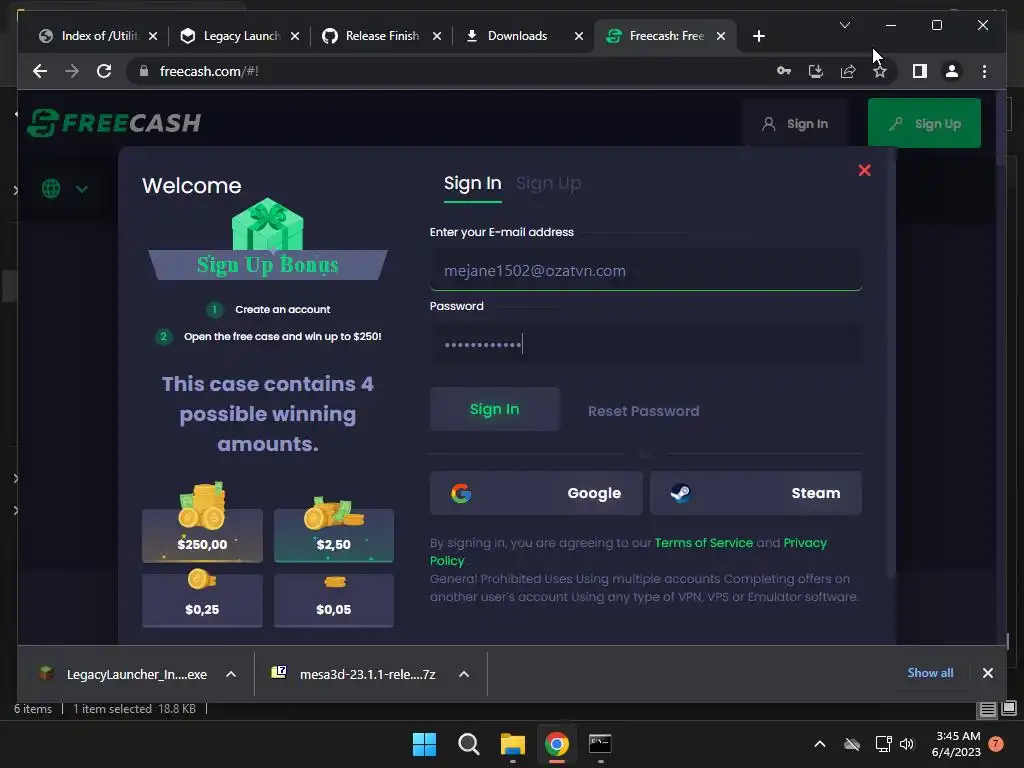This screenshot has height=768, width=1024.
Task: Switch to the Sign Up tab
Action: pyautogui.click(x=548, y=184)
